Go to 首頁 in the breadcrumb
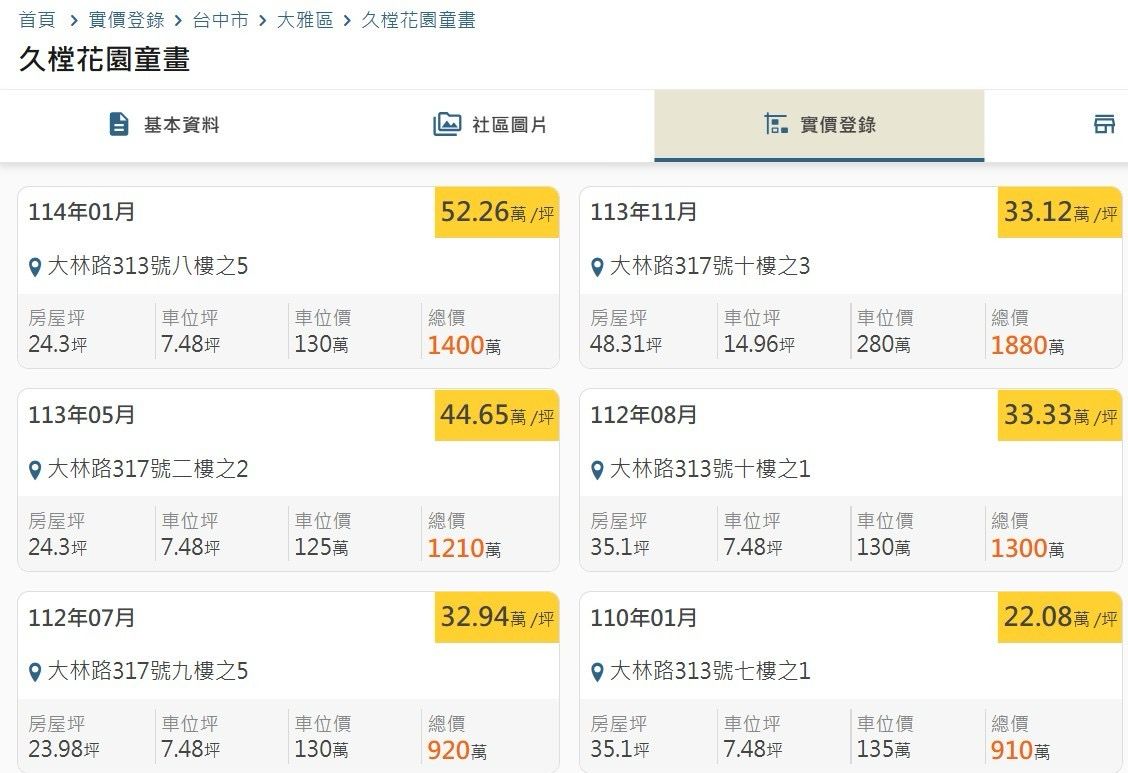This screenshot has height=773, width=1128. point(37,20)
